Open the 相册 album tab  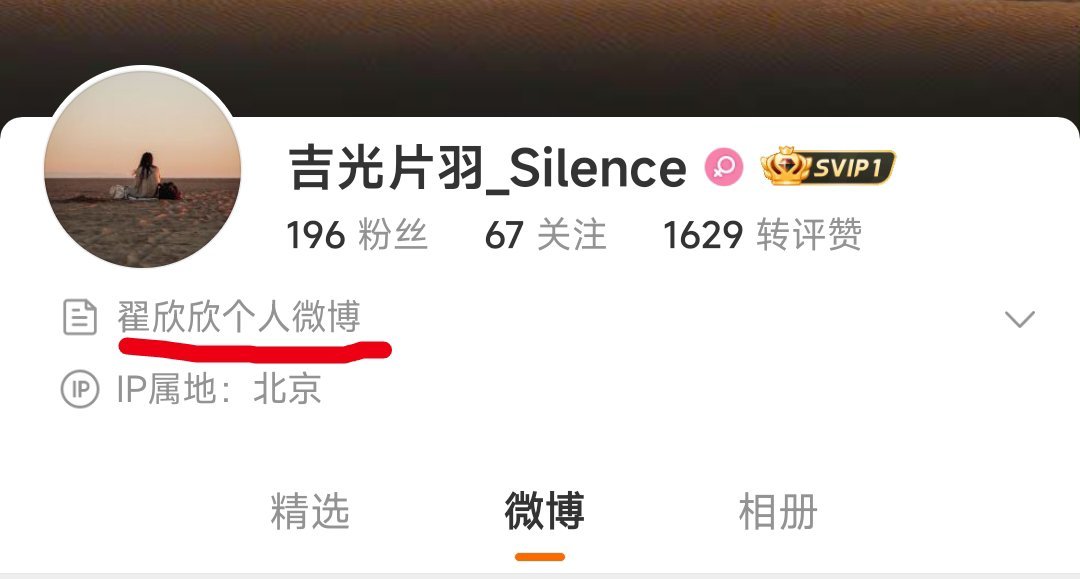pyautogui.click(x=778, y=512)
